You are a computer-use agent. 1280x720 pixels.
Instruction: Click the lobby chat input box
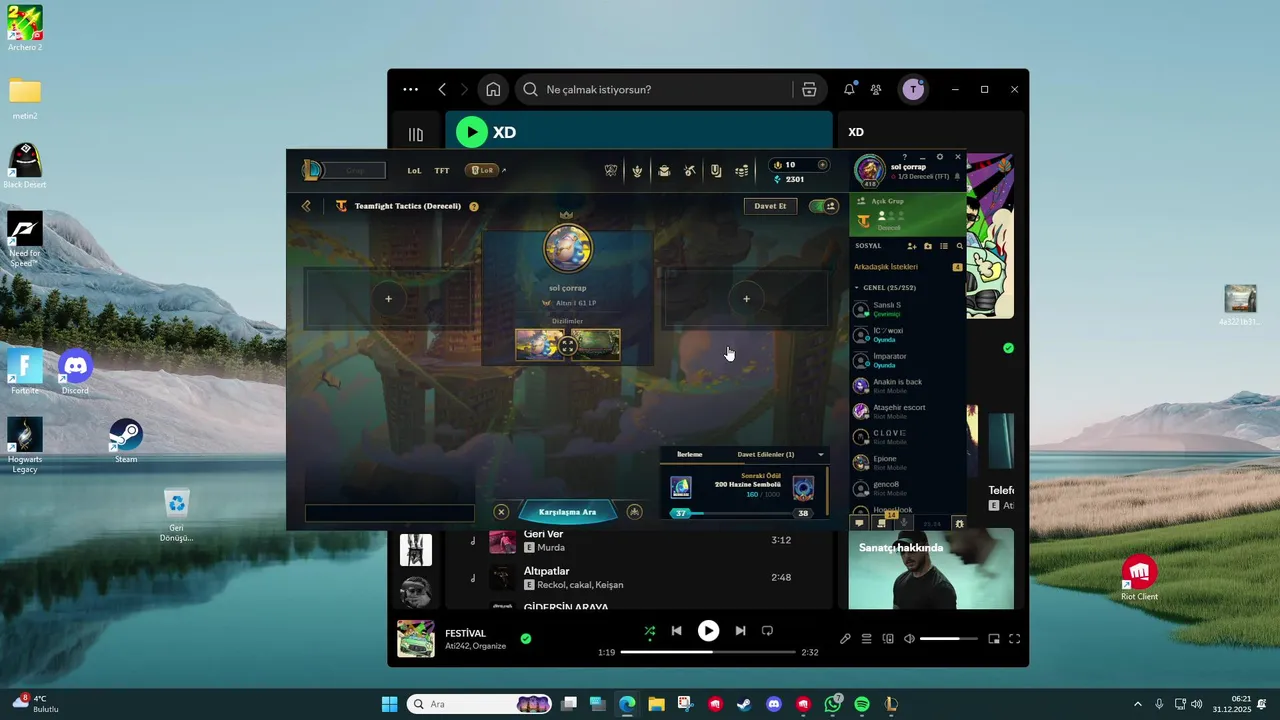[390, 513]
